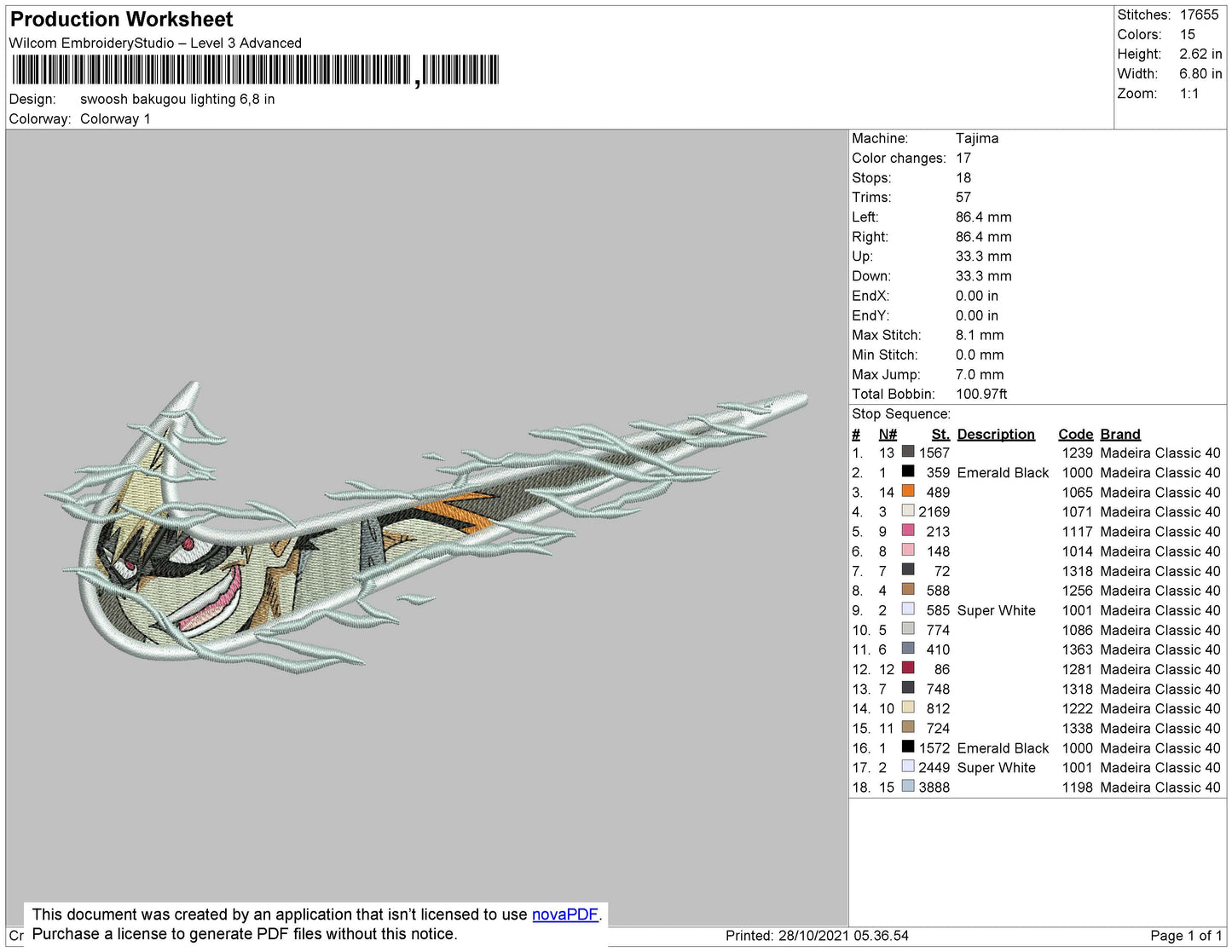This screenshot has height=952, width=1232.
Task: Click the Stitches value 17655
Action: pyautogui.click(x=1200, y=14)
